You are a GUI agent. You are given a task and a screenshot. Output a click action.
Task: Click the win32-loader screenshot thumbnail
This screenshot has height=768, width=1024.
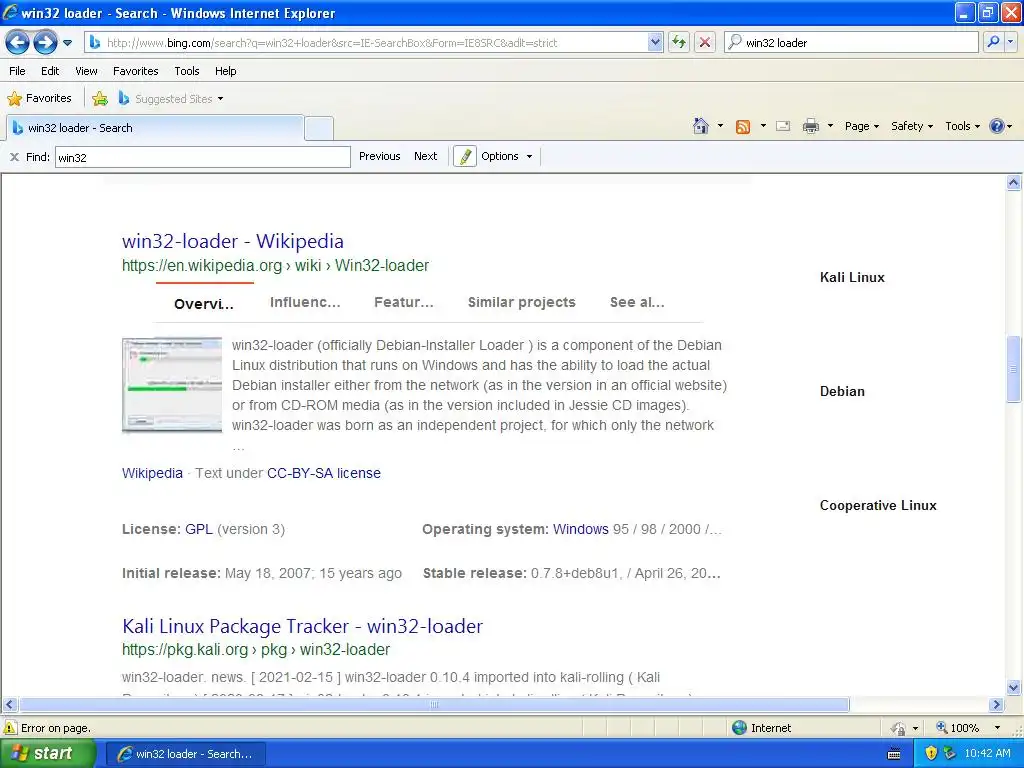tap(172, 385)
